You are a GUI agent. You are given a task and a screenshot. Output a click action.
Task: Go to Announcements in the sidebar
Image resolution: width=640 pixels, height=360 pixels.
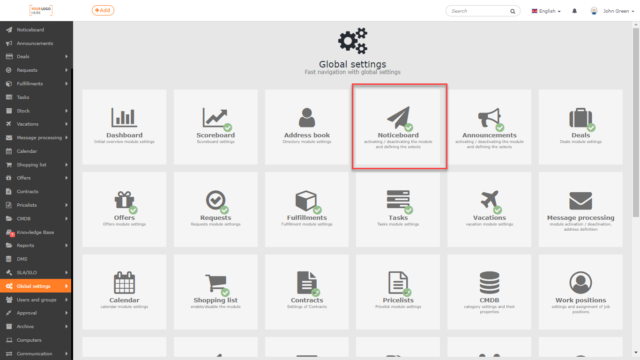coord(36,43)
